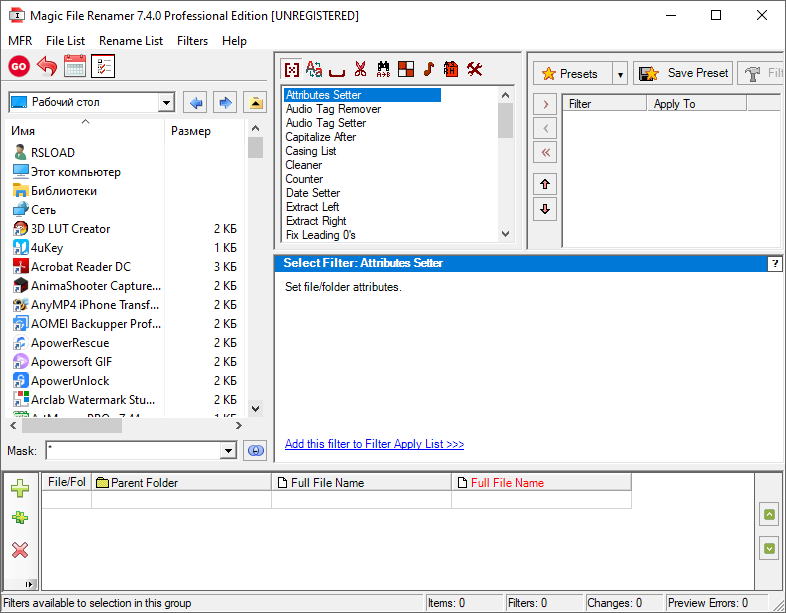The width and height of the screenshot is (786, 613).
Task: Open the Mask dropdown arrow
Action: click(x=228, y=451)
